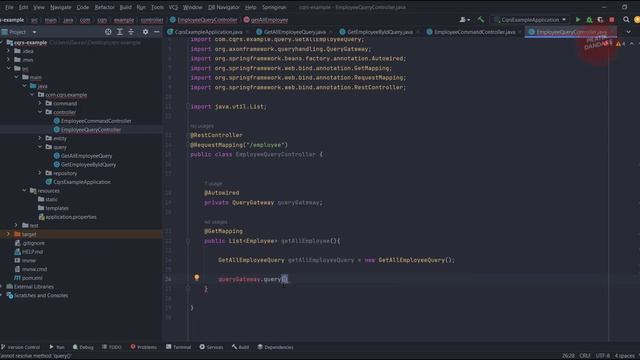Open the user account icon menu
The image size is (640, 360).
464,20
